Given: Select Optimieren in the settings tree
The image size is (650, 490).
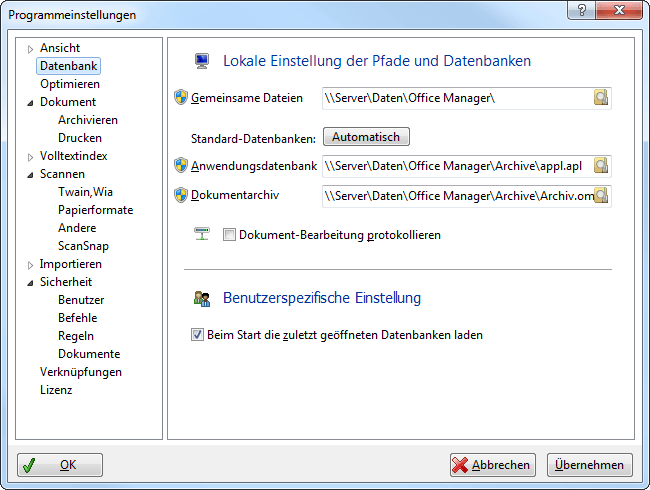Looking at the screenshot, I should [x=69, y=84].
